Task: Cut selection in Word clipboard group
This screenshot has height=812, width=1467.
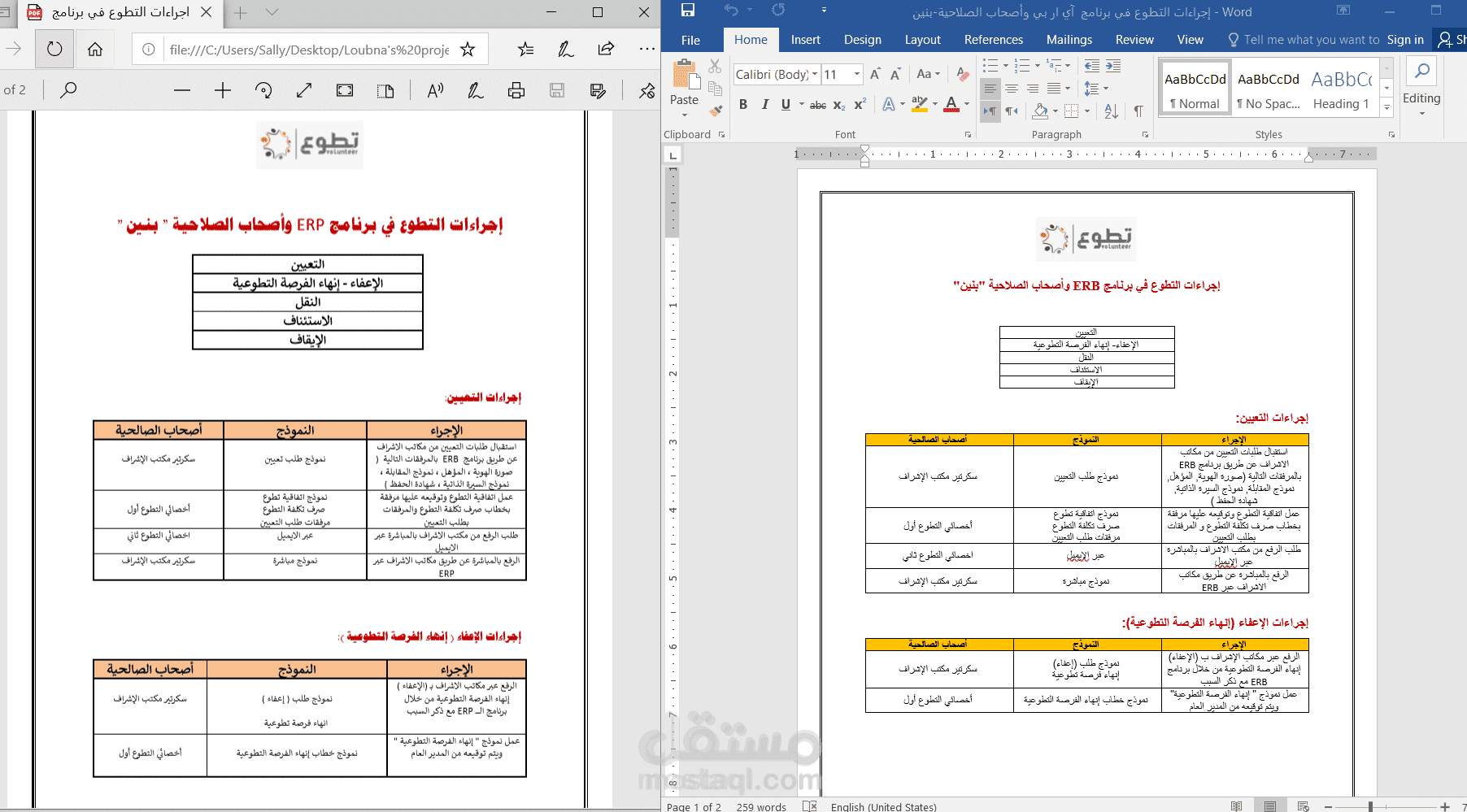Action: (715, 66)
